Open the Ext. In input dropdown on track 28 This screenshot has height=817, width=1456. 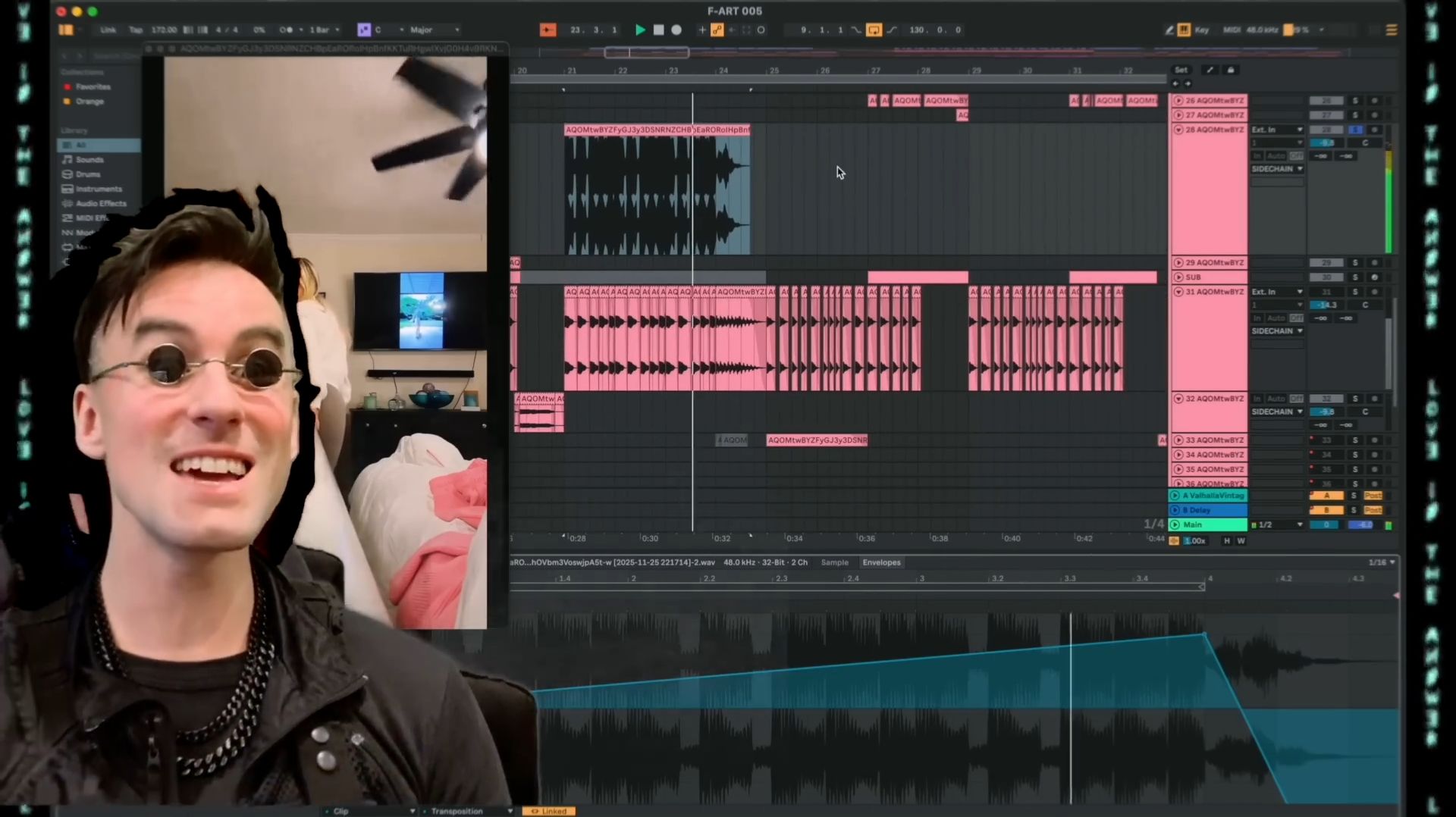click(1277, 130)
